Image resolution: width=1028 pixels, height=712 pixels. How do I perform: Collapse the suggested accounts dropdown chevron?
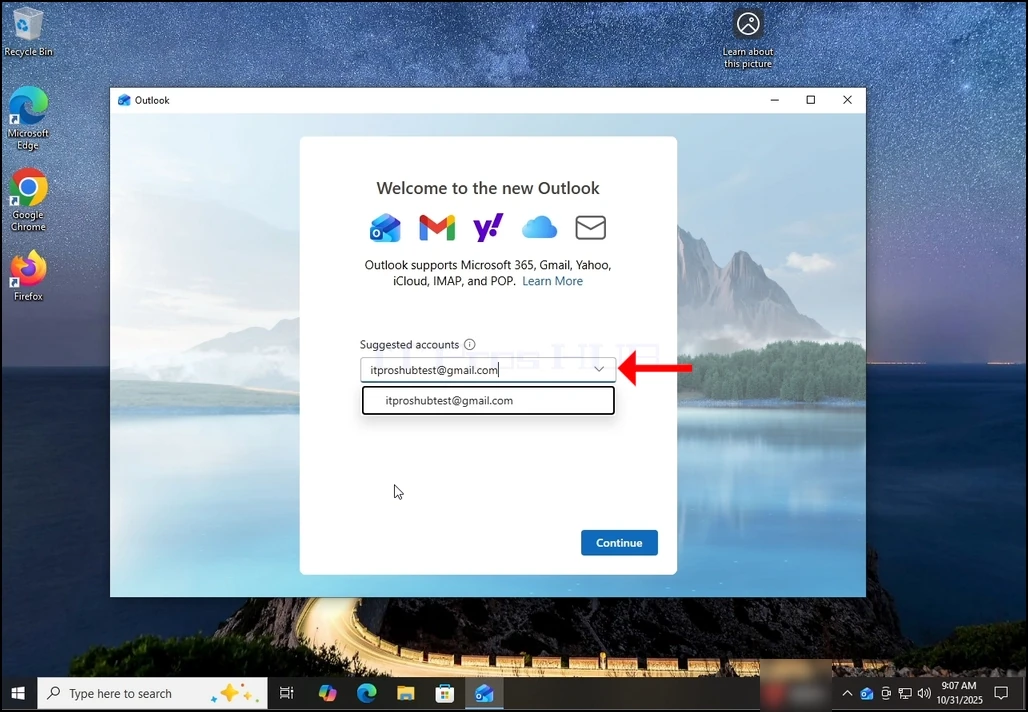coord(599,370)
